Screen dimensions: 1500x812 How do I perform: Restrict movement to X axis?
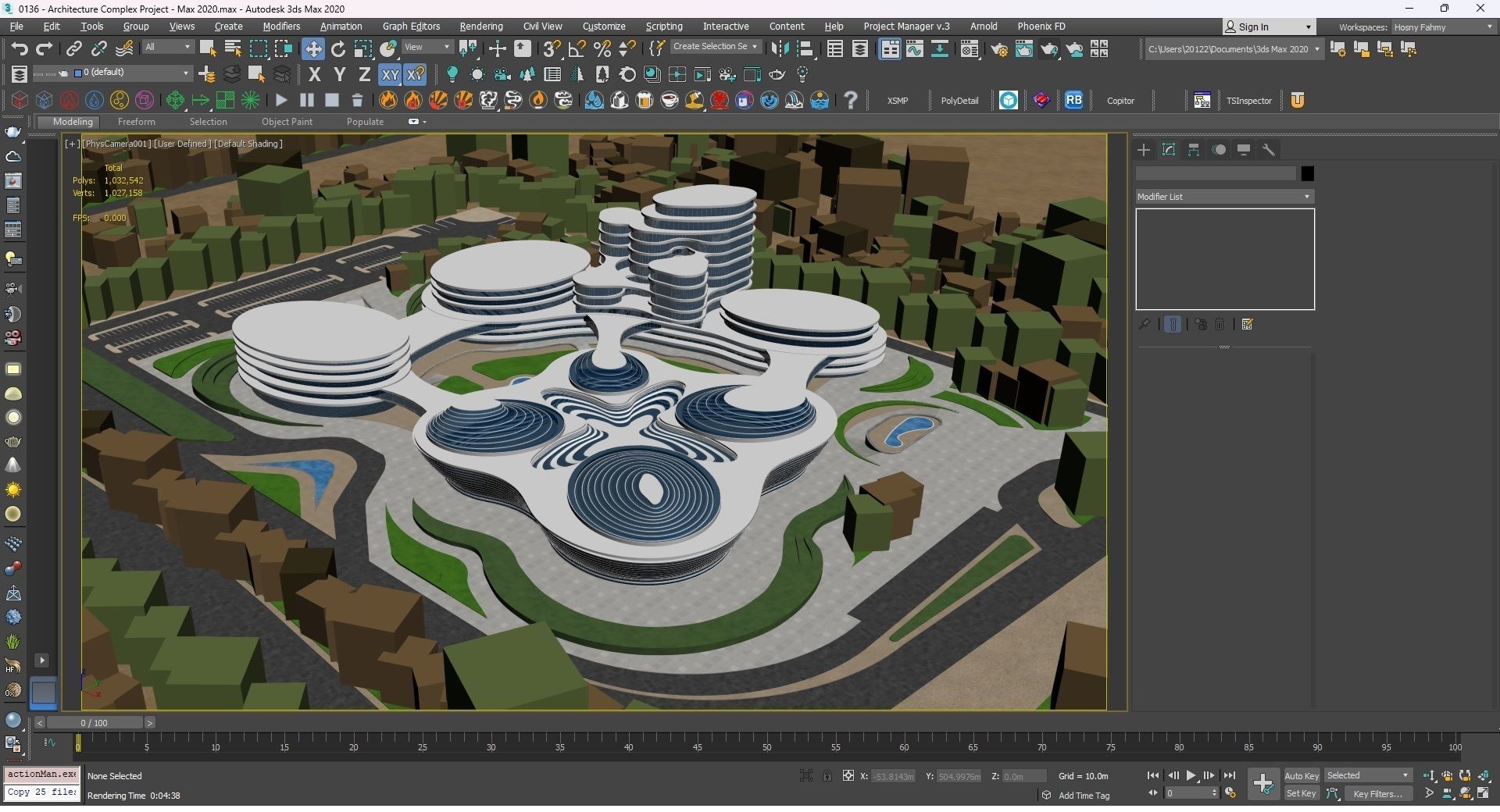click(x=314, y=74)
